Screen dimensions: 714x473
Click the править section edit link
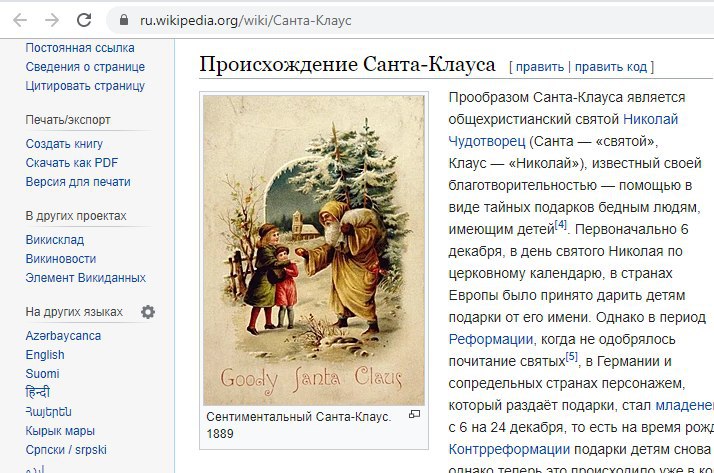tap(540, 67)
